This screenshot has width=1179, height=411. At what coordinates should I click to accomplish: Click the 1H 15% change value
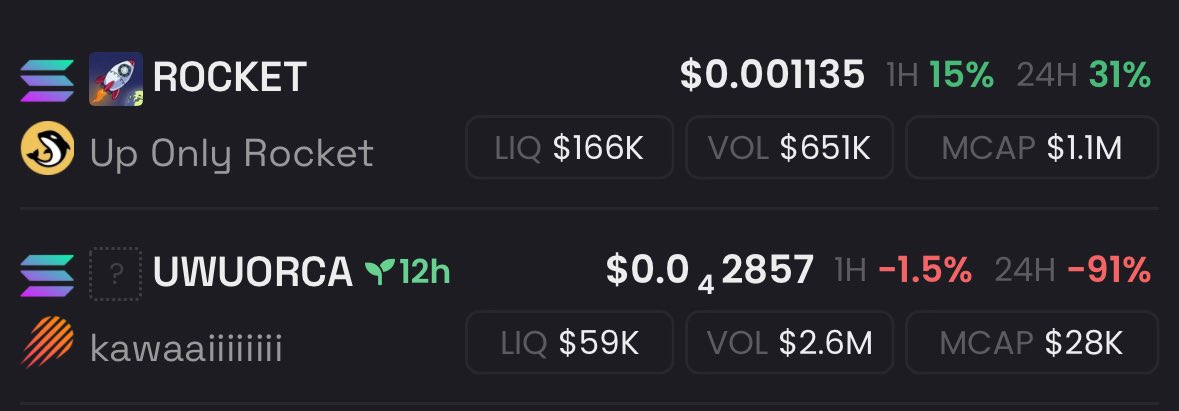(x=962, y=75)
